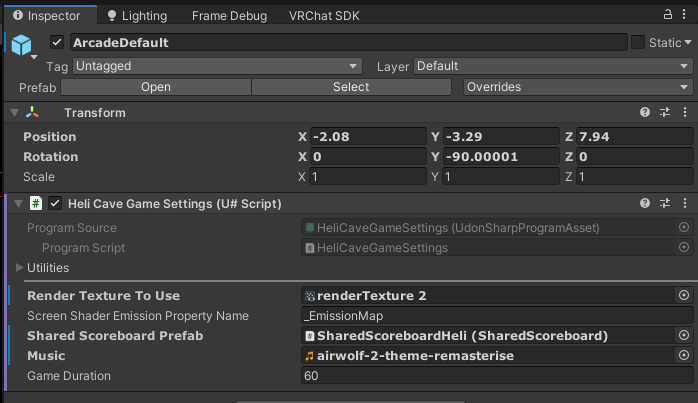698x403 pixels.
Task: Expand the Utilities foldout
Action: (x=22, y=268)
